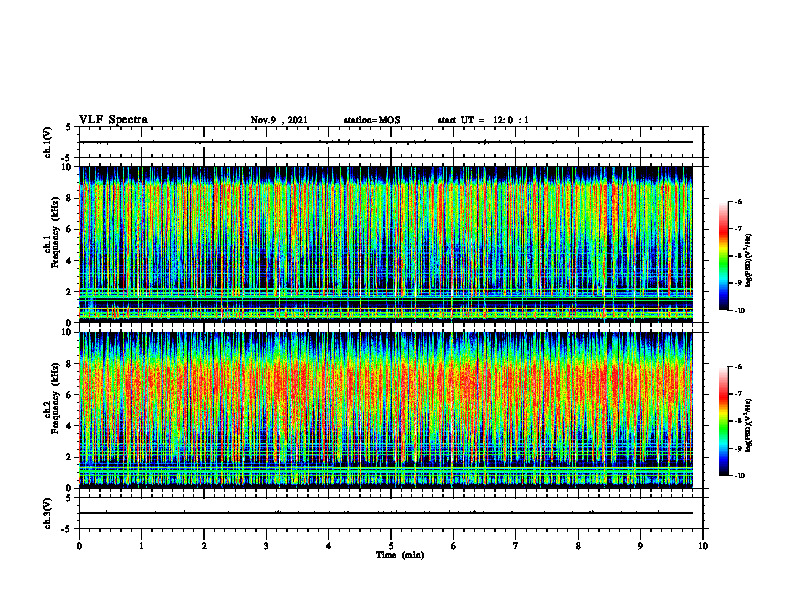
Task: Click the "8" frequency tick of ch.1 spectrogram
Action: 70,198
